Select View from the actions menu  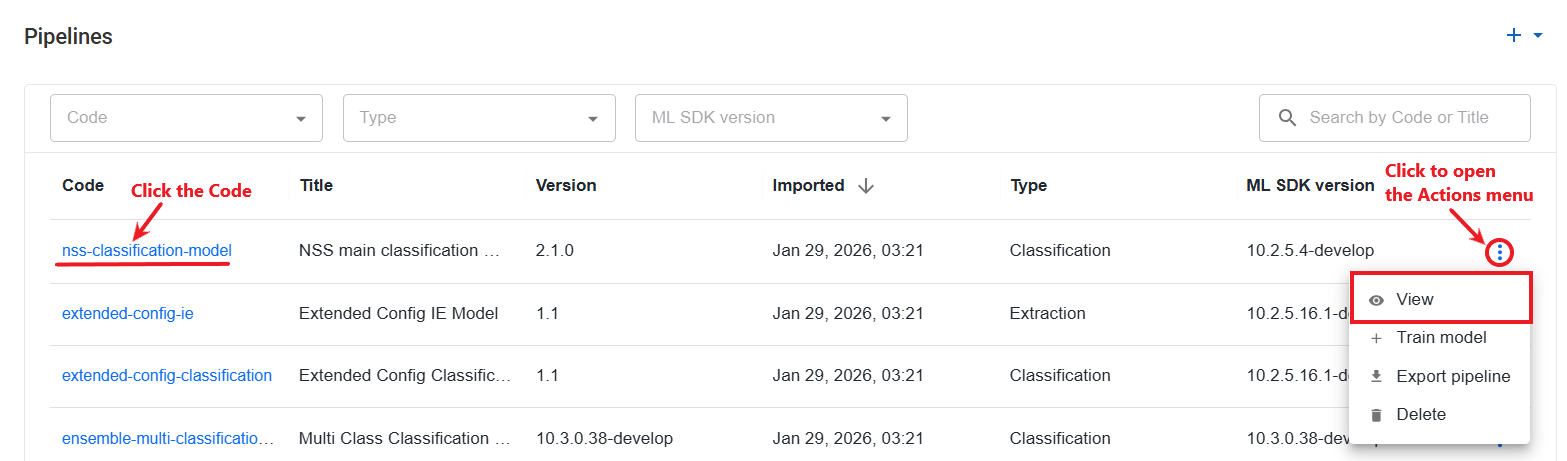[x=1440, y=299]
